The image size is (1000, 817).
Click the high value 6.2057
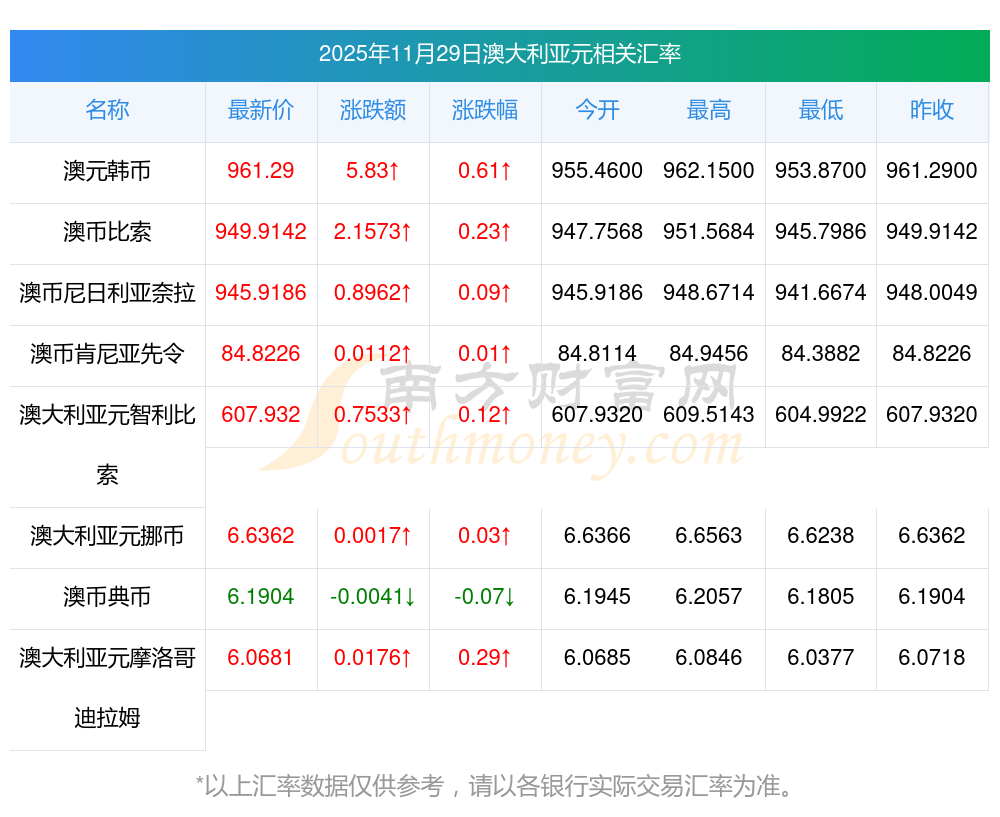709,597
